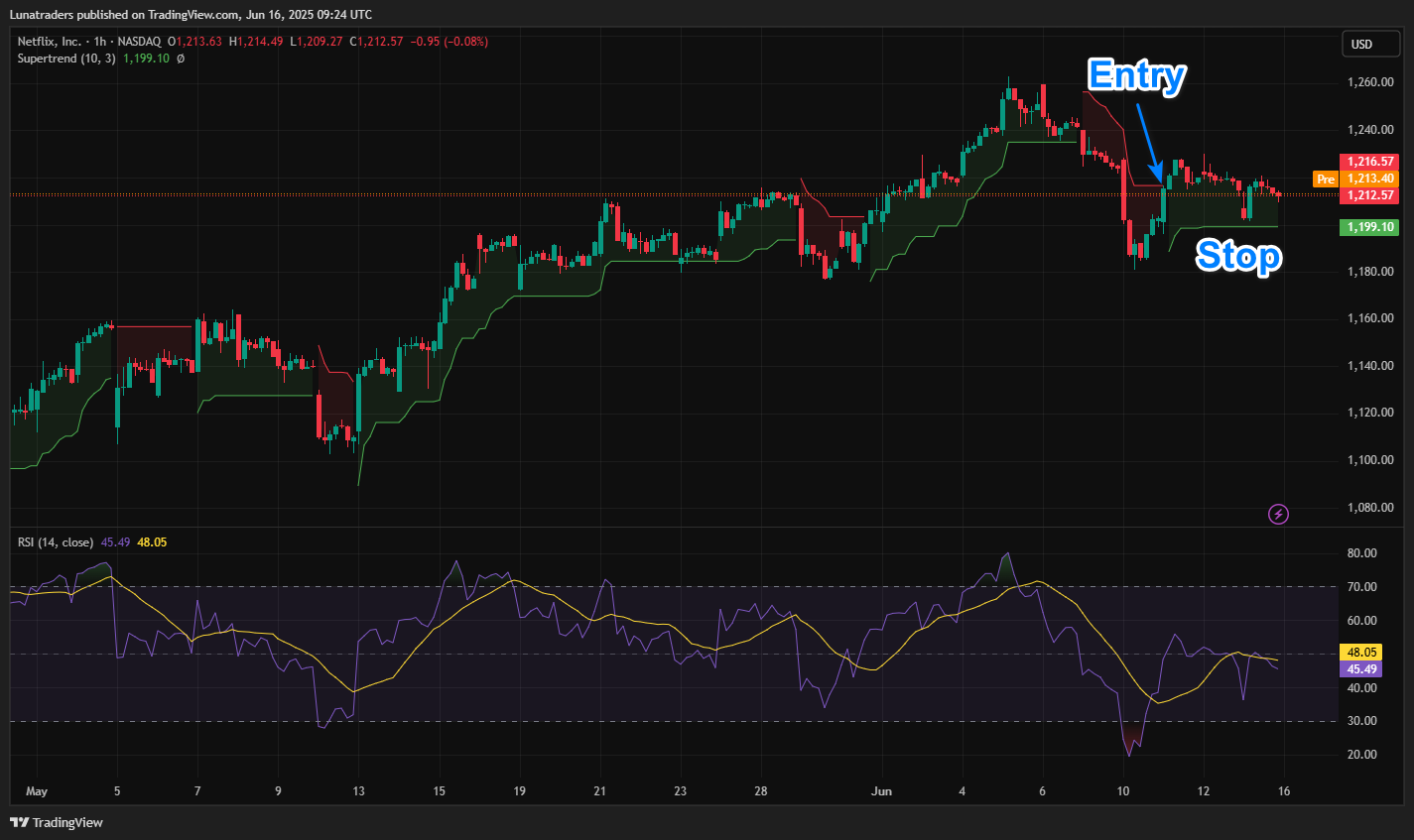1414x840 pixels.
Task: Click the 10 date on time axis
Action: coord(1122,791)
